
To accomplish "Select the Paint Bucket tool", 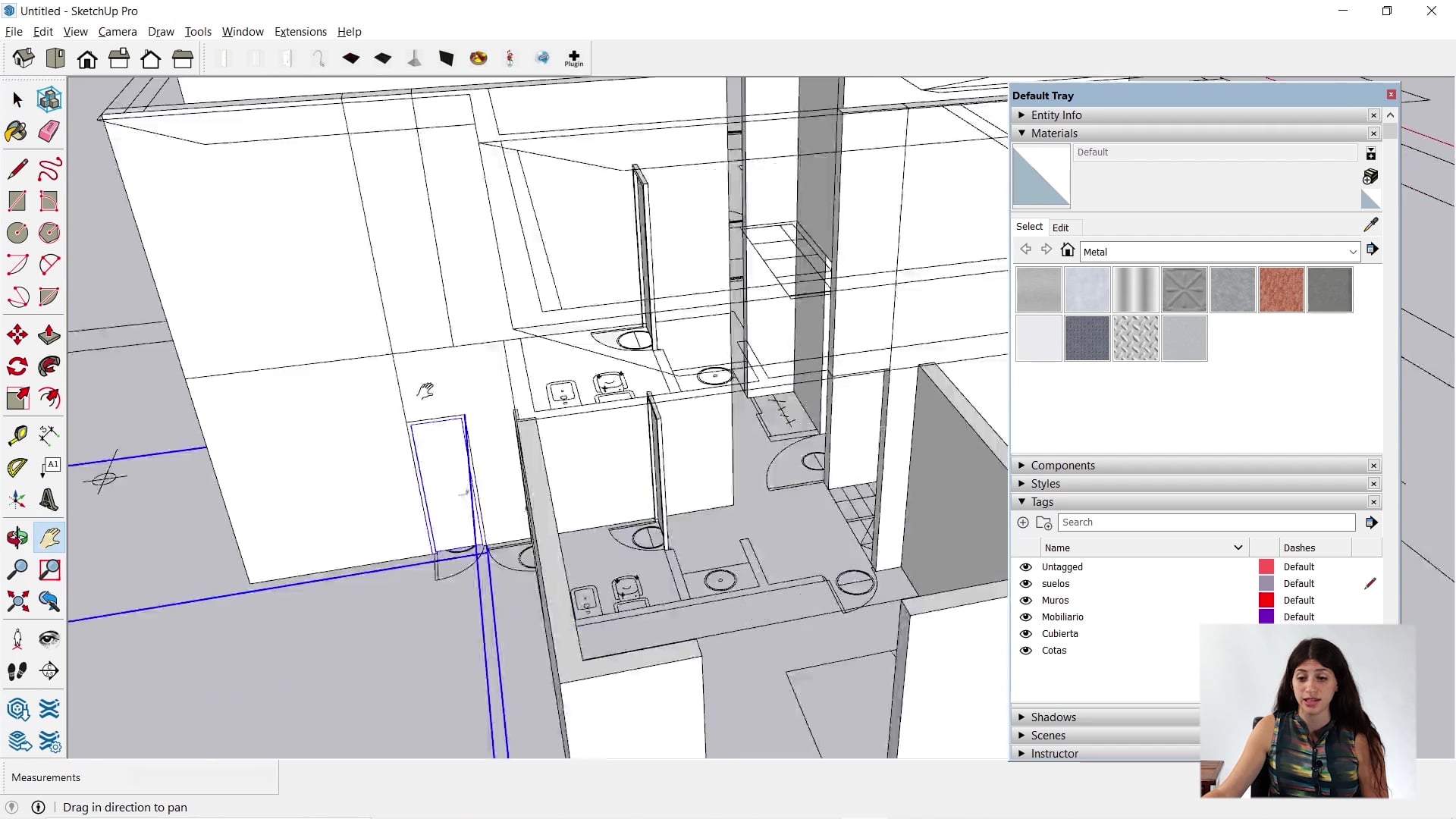I will click(x=17, y=131).
